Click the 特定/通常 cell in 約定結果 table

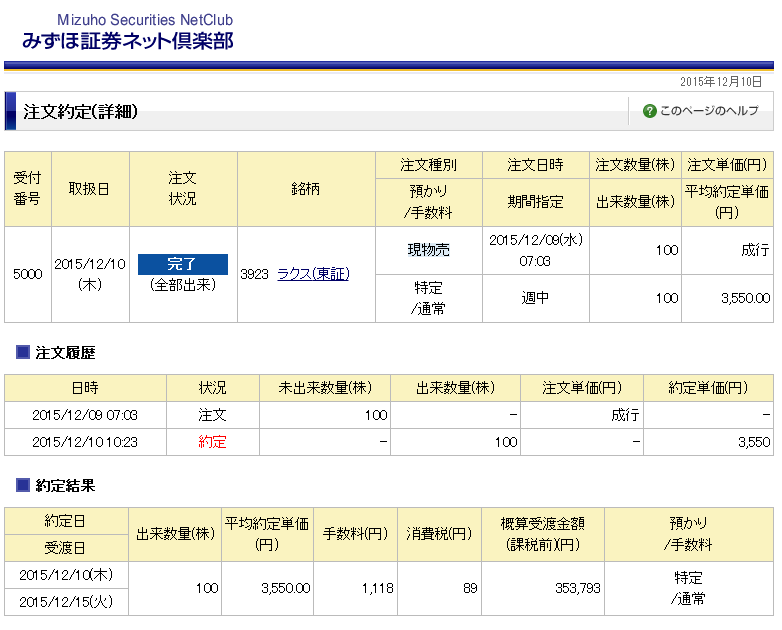(x=688, y=589)
